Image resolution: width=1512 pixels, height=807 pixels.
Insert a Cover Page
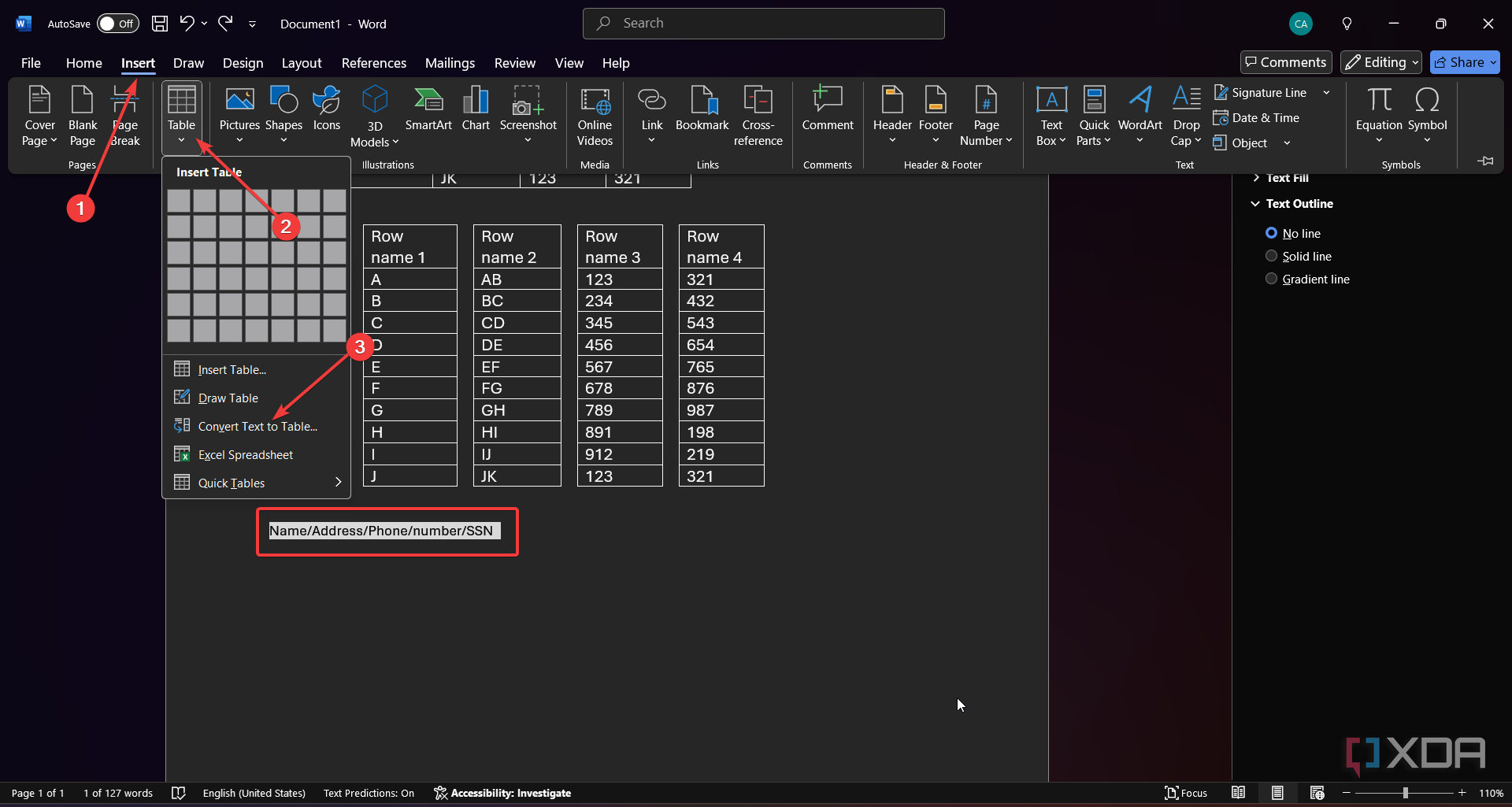pyautogui.click(x=39, y=117)
